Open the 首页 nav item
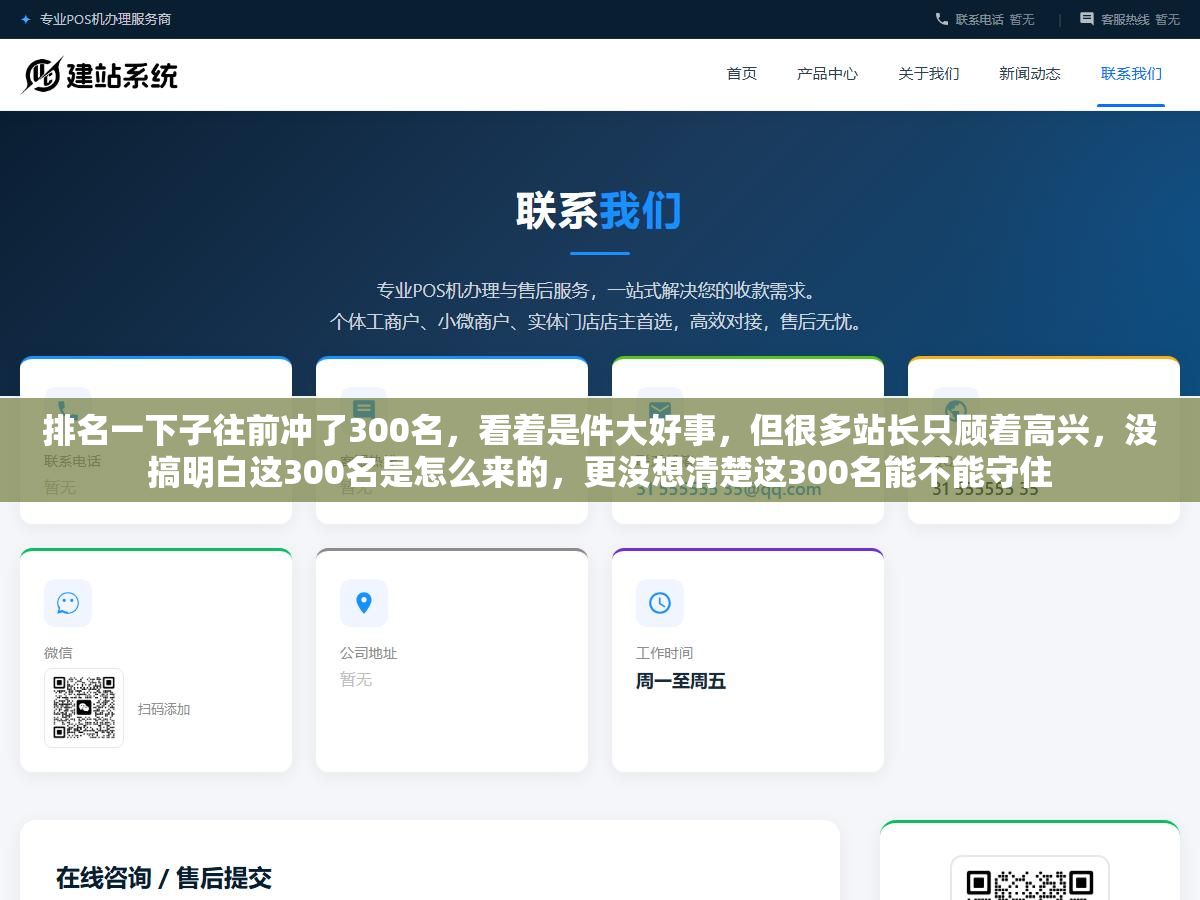1200x900 pixels. tap(742, 73)
